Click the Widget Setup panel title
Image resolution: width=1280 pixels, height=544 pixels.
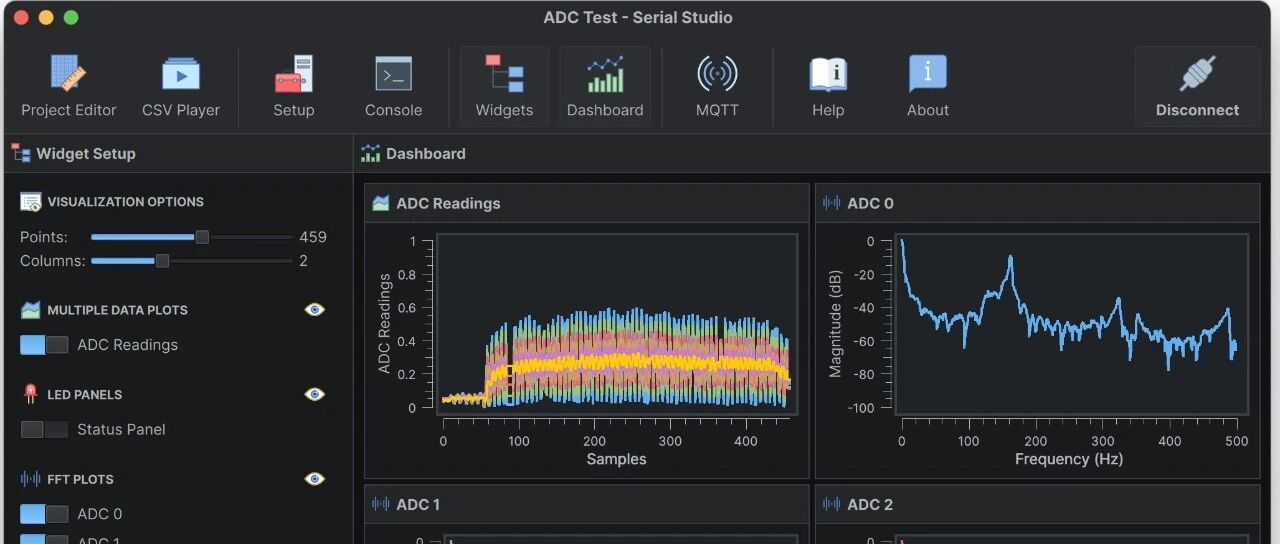[x=86, y=153]
